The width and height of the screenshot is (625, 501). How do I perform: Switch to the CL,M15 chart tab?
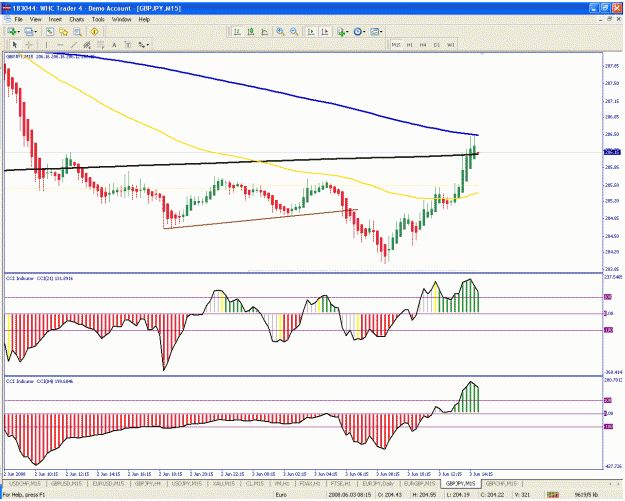tap(255, 484)
